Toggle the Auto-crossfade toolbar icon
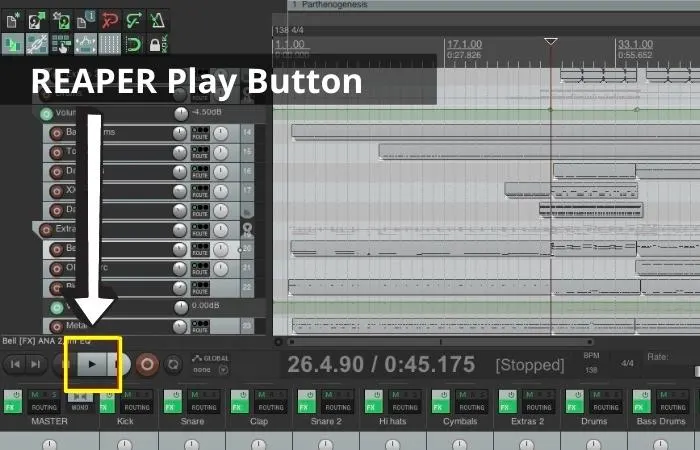This screenshot has width=700, height=450. point(12,44)
